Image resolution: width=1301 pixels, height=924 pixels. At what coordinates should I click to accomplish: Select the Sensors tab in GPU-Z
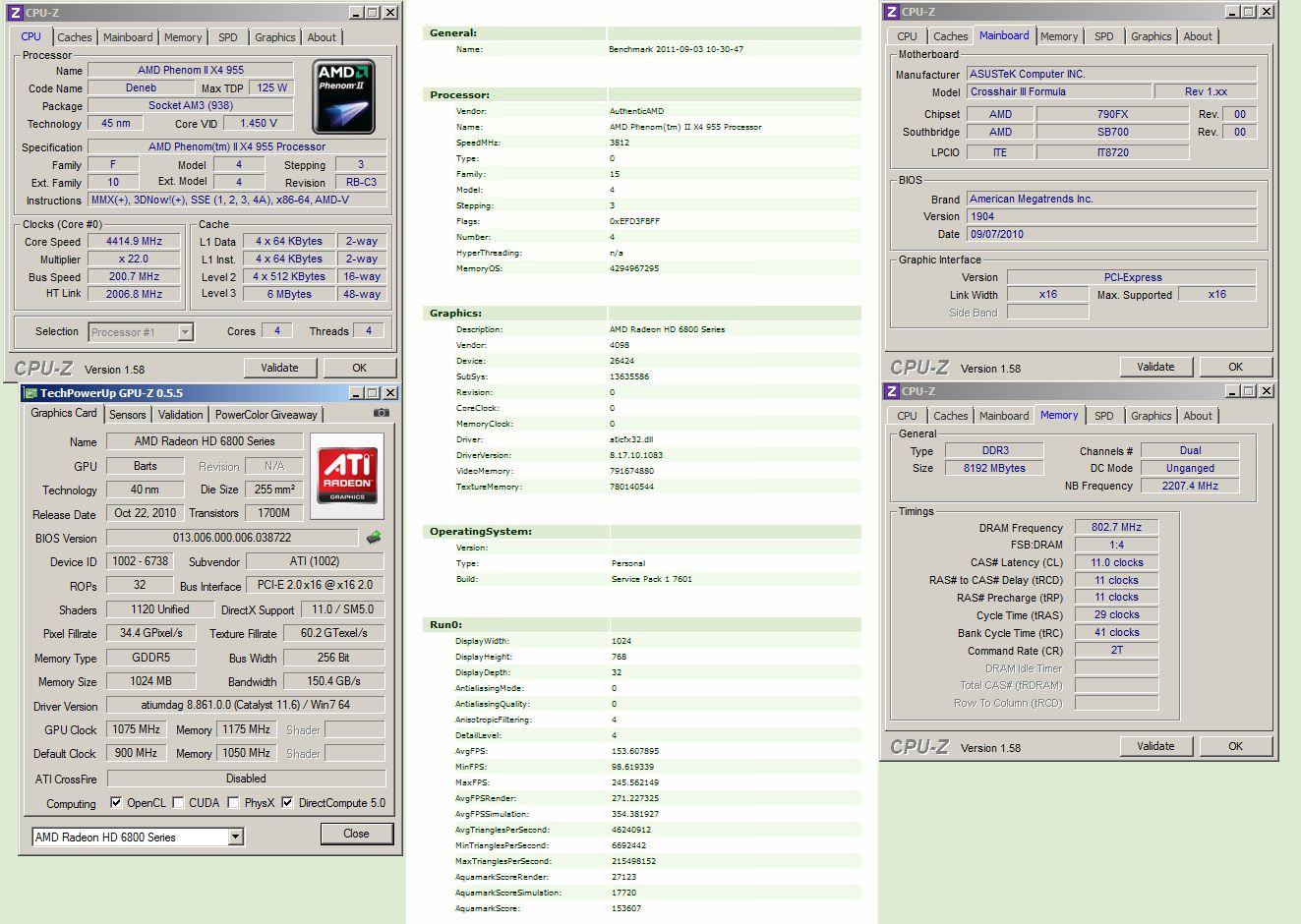pos(128,415)
